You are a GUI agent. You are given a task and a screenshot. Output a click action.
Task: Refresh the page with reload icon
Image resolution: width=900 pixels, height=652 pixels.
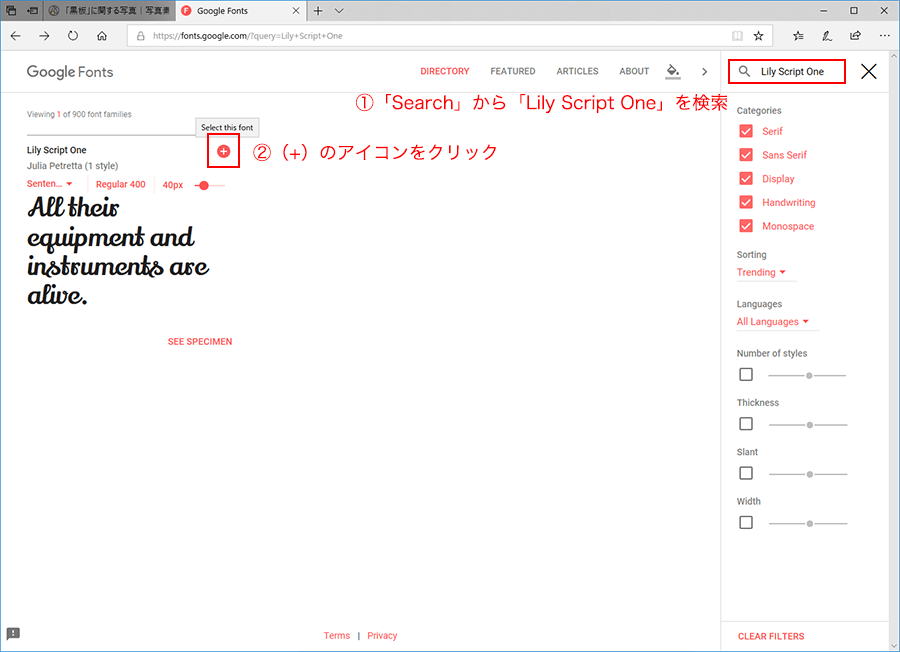(73, 36)
